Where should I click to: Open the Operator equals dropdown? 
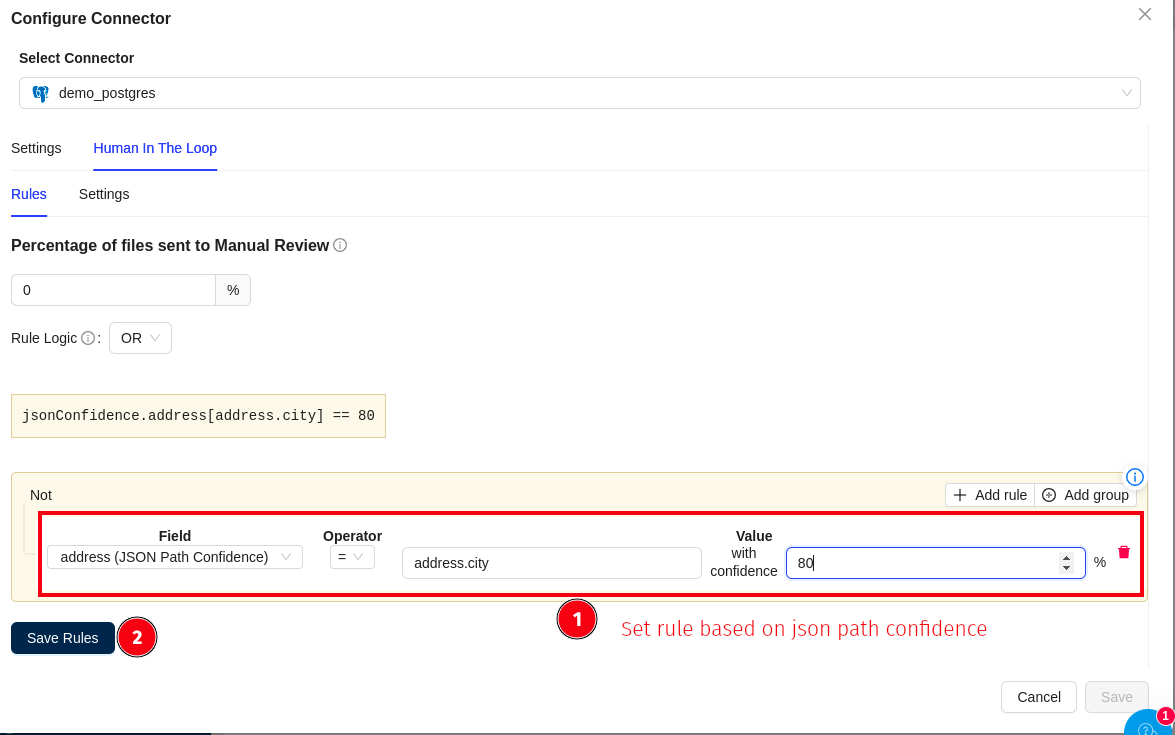point(352,557)
